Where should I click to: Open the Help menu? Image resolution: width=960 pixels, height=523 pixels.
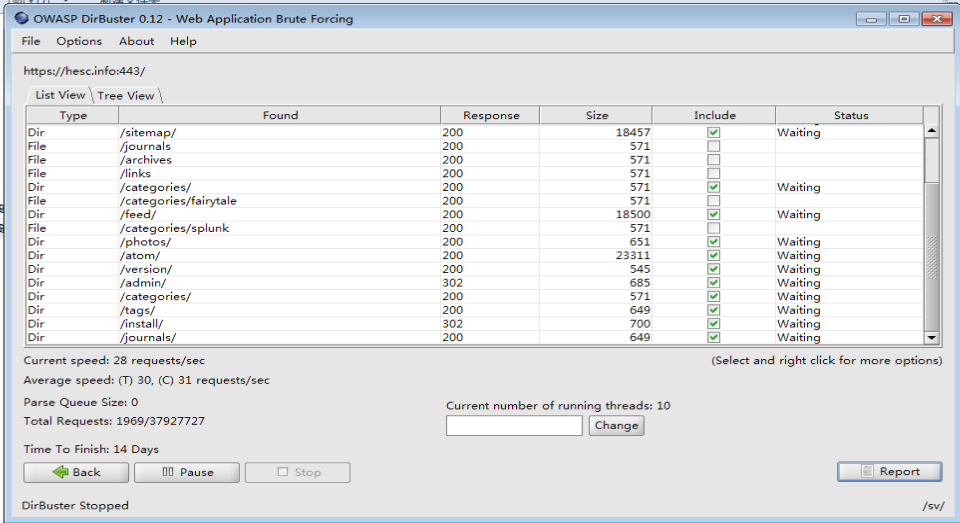183,41
